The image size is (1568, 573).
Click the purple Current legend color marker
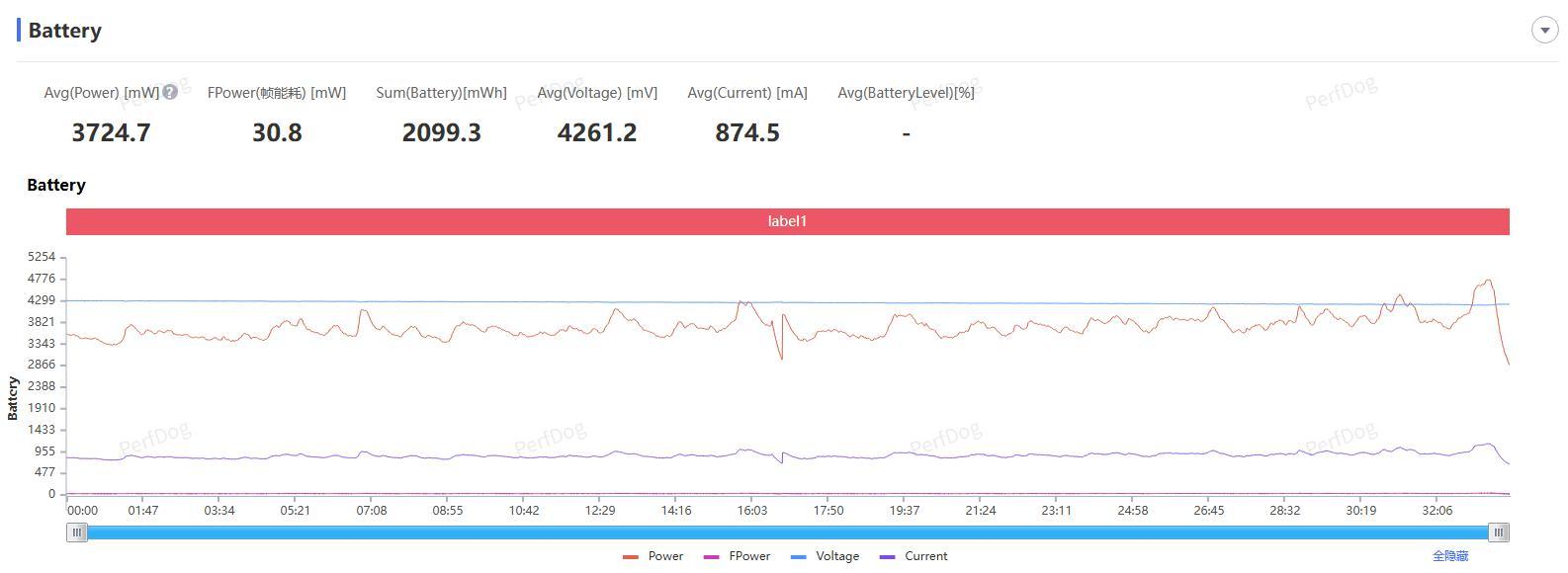[887, 557]
